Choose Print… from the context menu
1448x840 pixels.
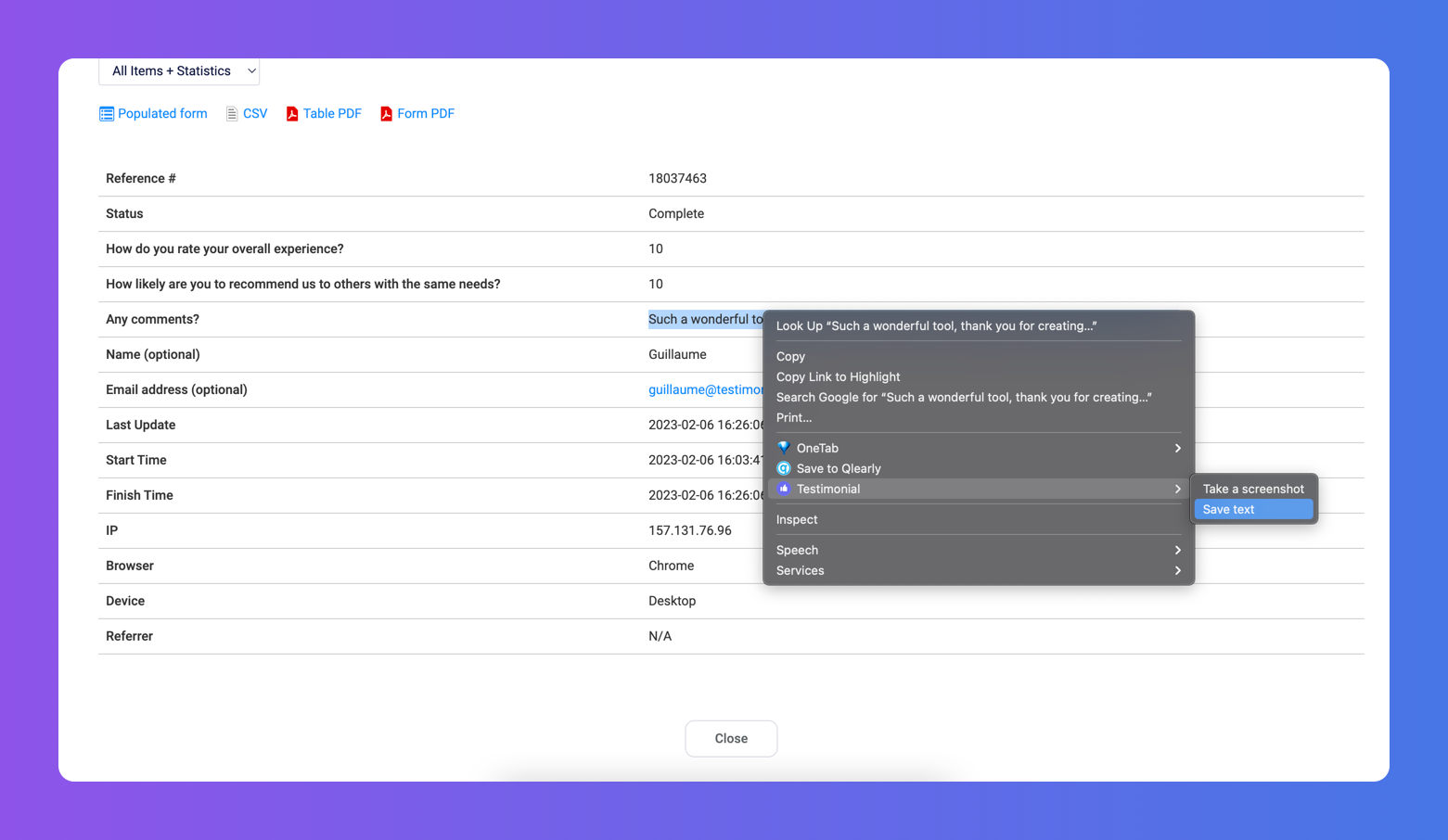[794, 417]
